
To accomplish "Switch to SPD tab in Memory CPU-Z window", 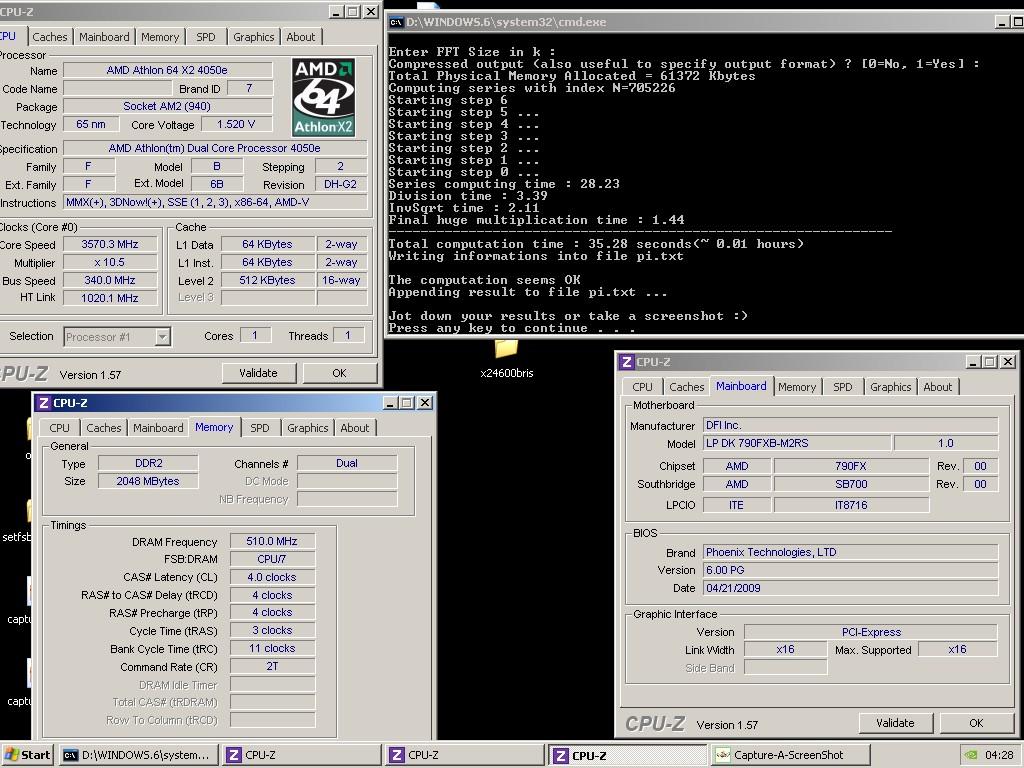I will click(260, 428).
